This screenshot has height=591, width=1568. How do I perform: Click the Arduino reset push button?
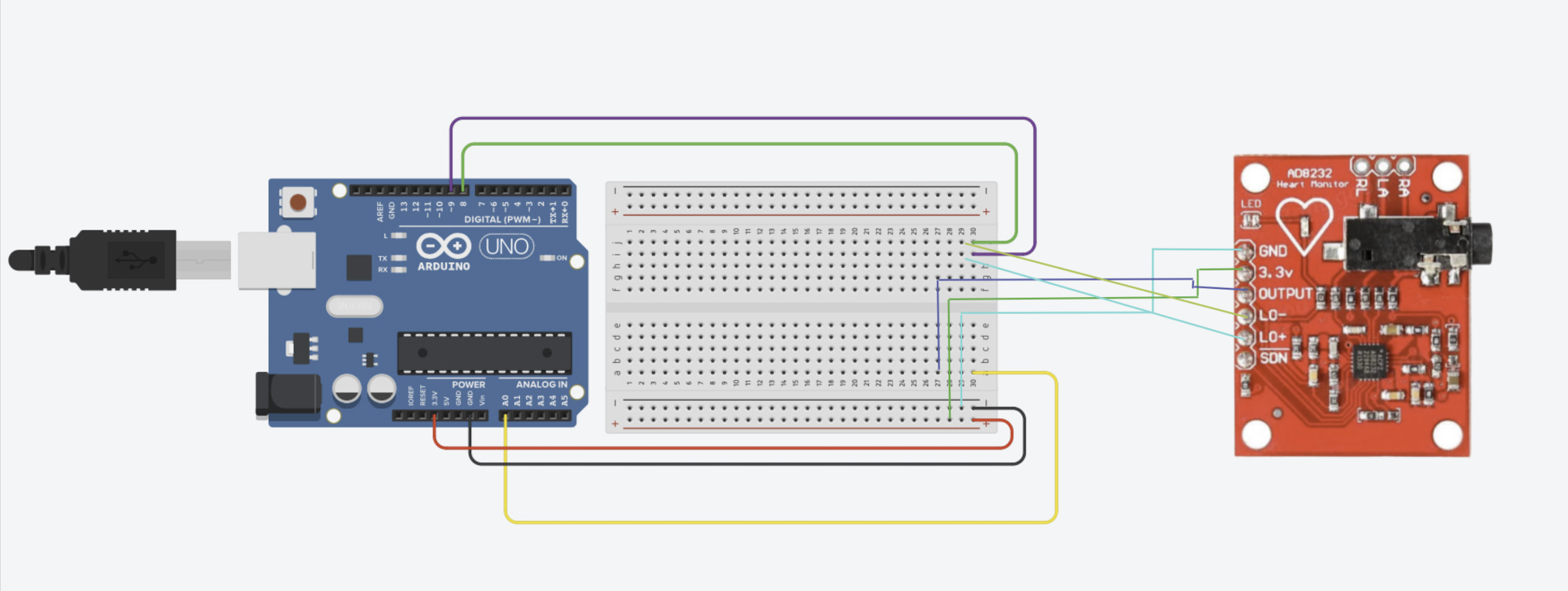pyautogui.click(x=298, y=203)
